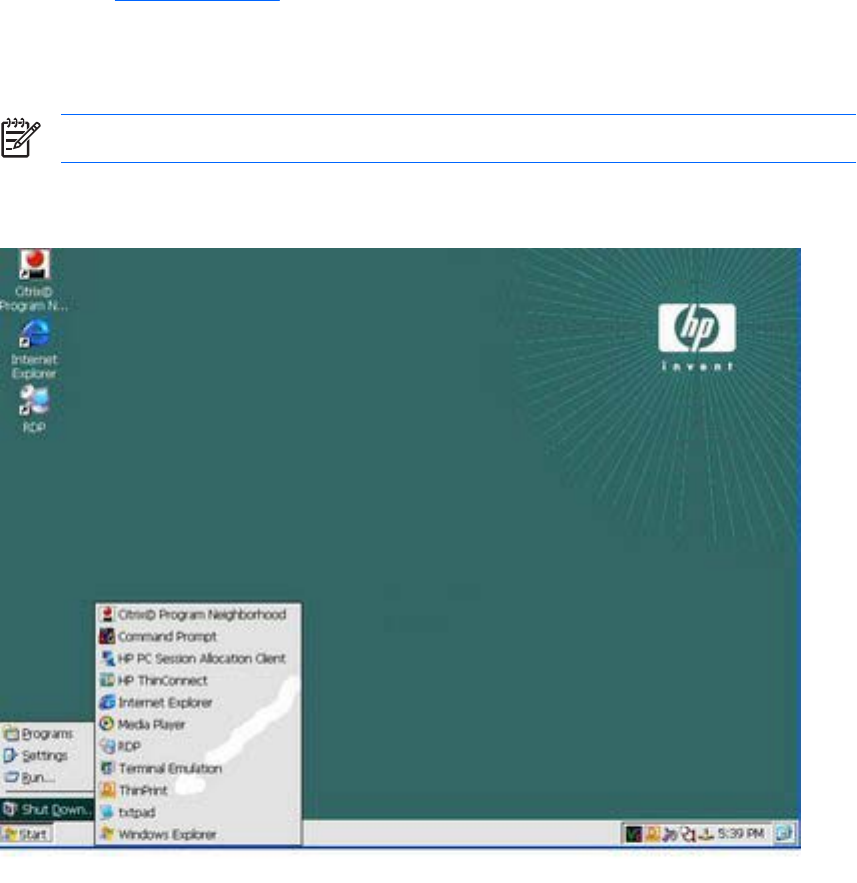Choose RDP from the Programs submenu
857x883 pixels.
198,746
